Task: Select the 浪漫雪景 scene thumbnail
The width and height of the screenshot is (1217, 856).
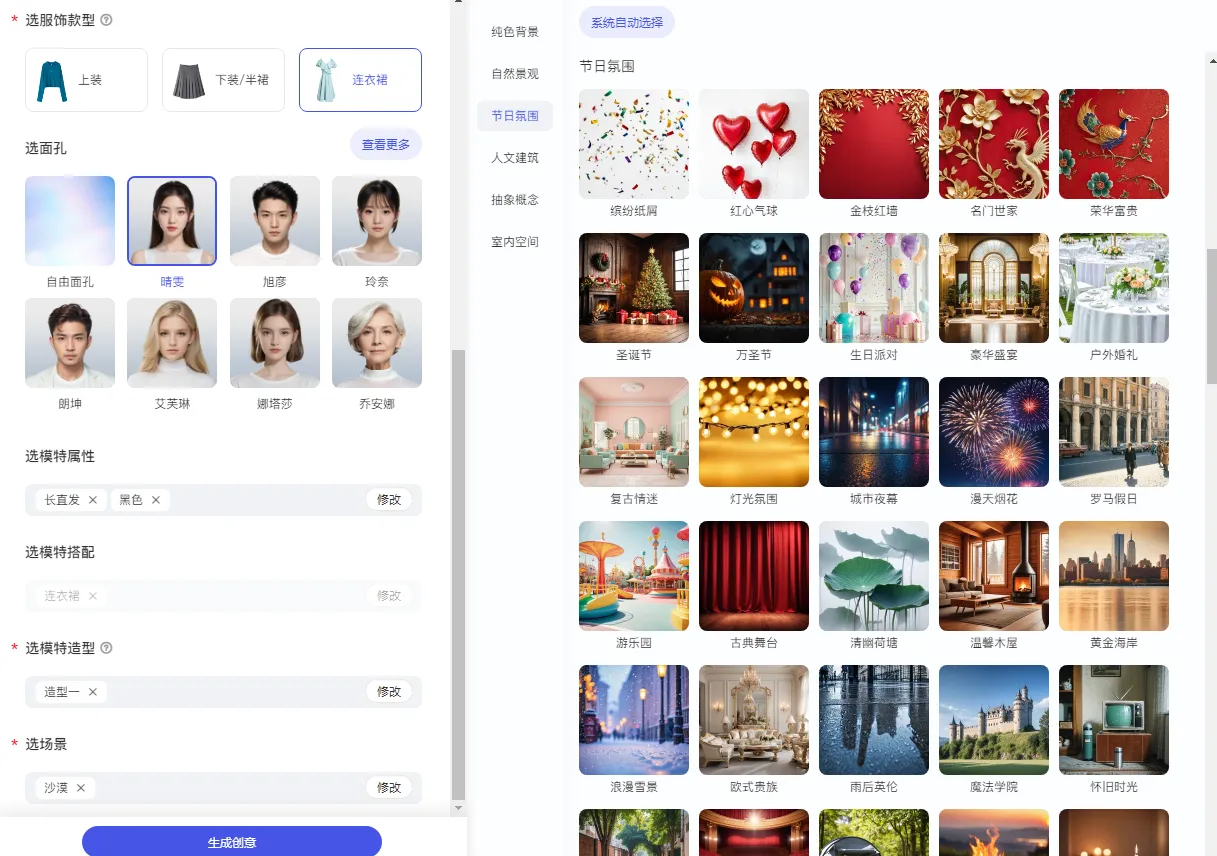Action: tap(634, 720)
